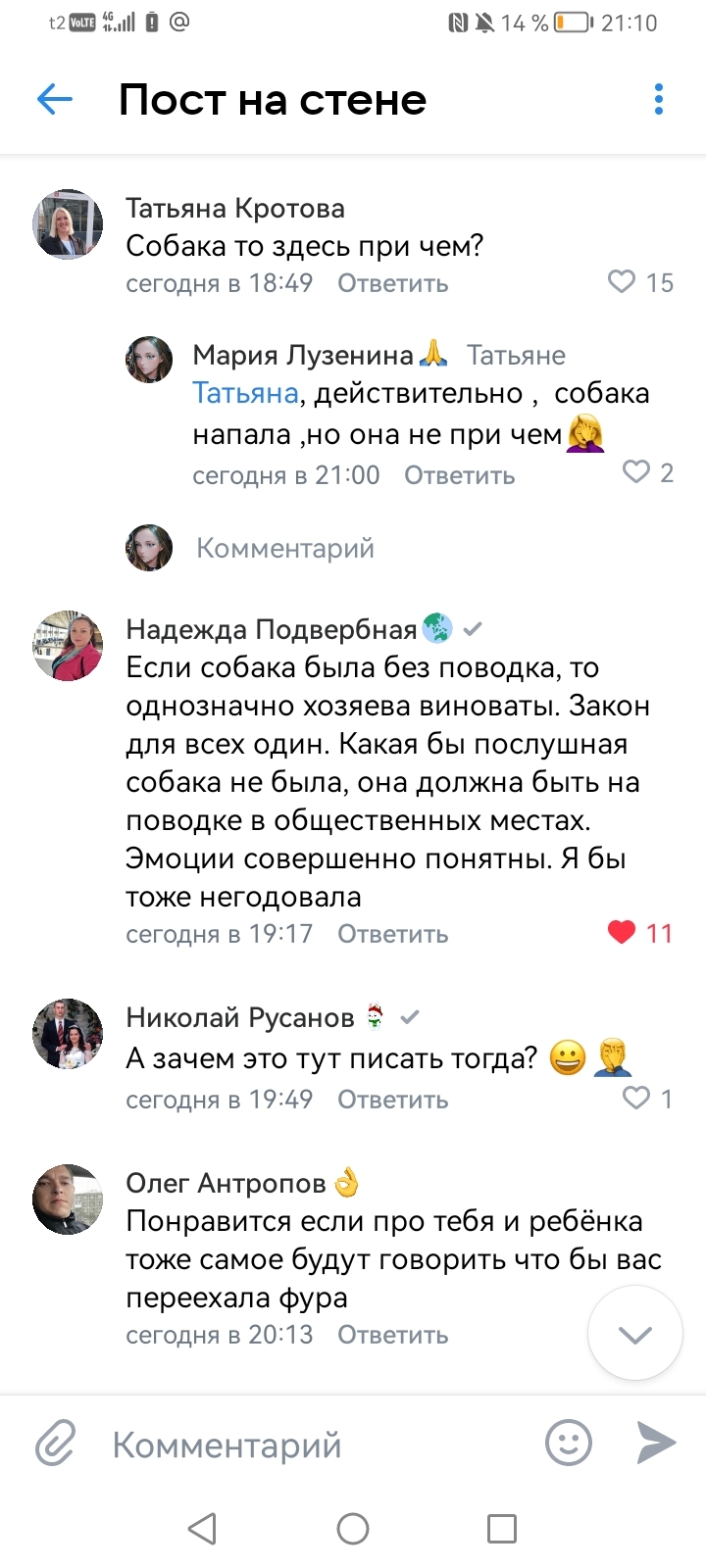Like Мария Лузенина's reply
Image resolution: width=706 pixels, height=1568 pixels.
(636, 472)
